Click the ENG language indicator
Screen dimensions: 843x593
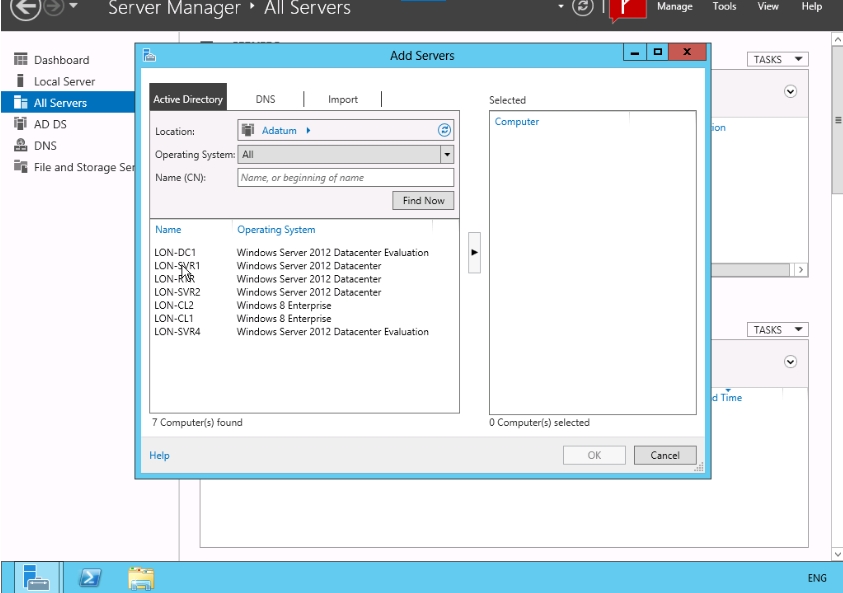click(x=817, y=578)
